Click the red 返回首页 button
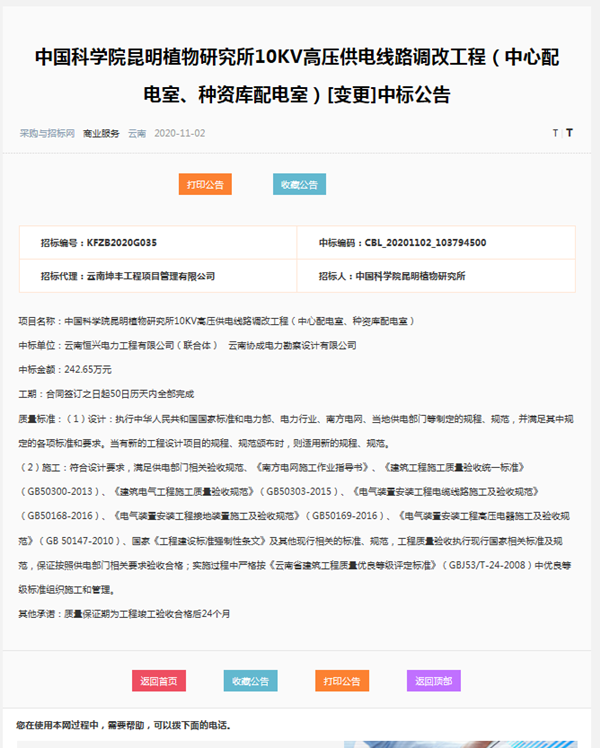This screenshot has width=600, height=748. pos(159,681)
